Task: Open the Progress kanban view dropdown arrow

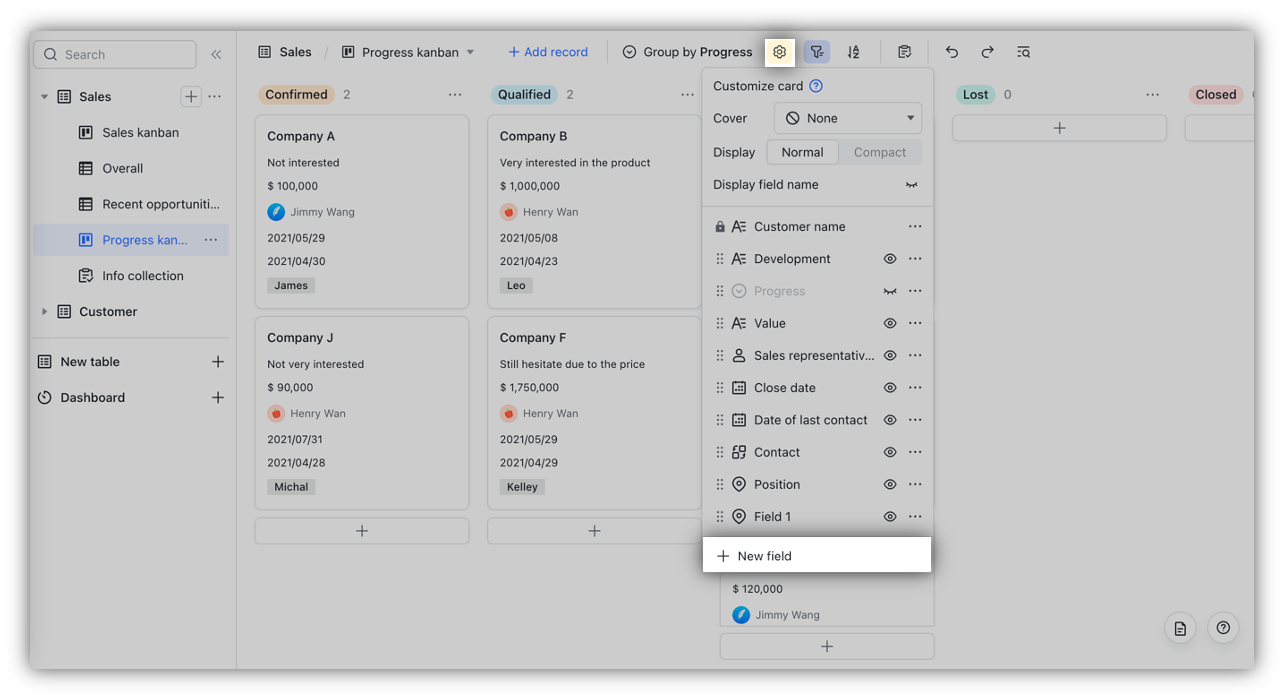Action: click(471, 52)
